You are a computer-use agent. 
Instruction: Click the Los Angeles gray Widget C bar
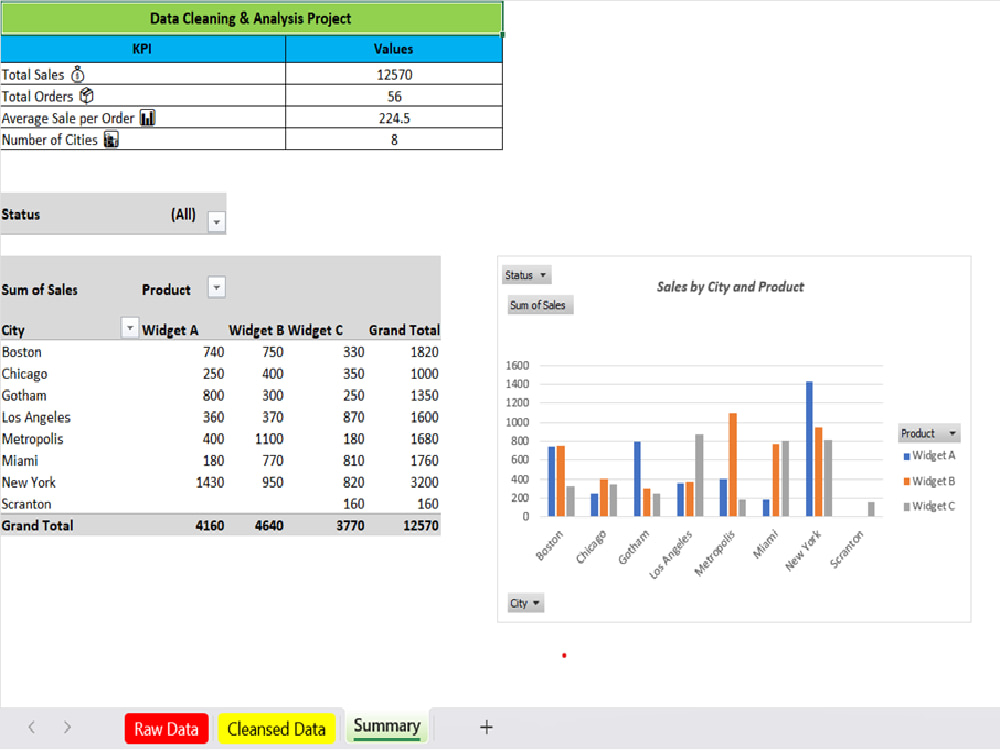click(699, 475)
